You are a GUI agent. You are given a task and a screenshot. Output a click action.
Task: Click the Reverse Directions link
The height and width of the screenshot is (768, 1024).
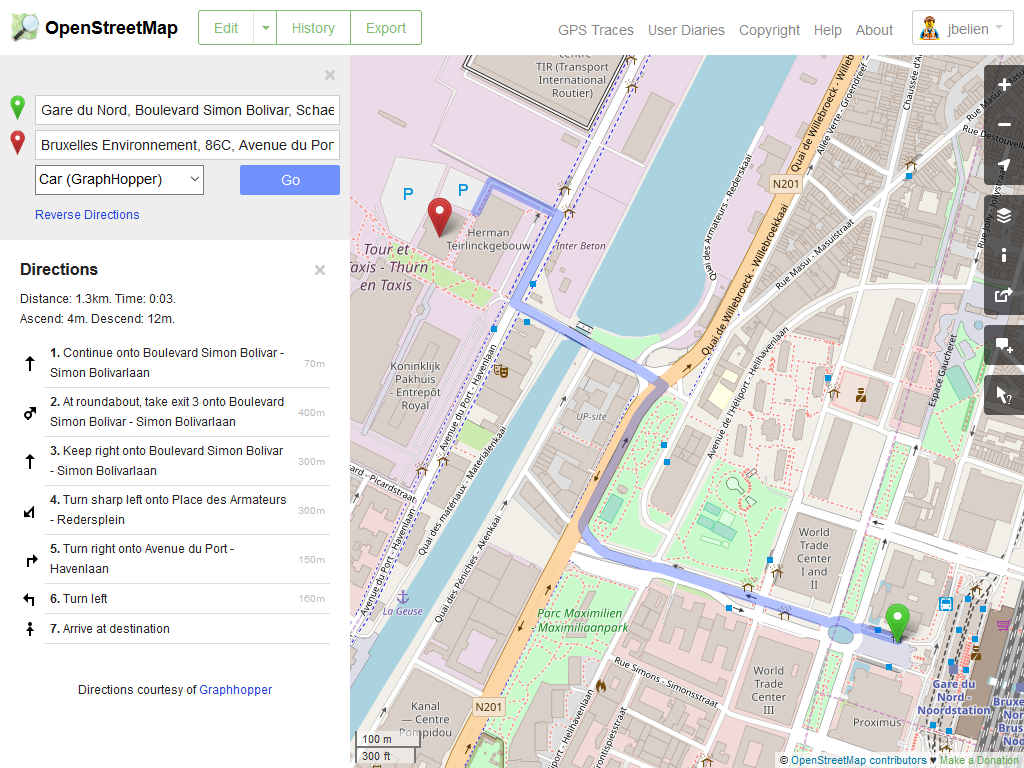(87, 215)
